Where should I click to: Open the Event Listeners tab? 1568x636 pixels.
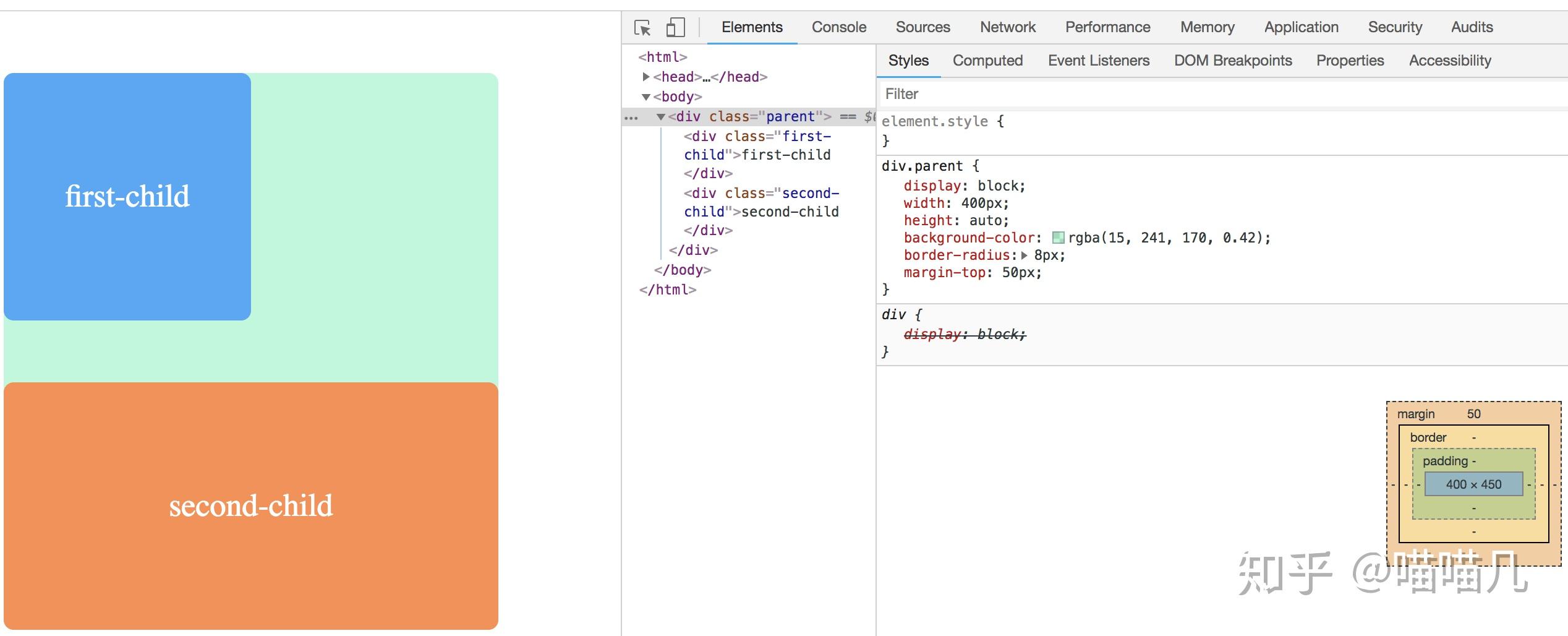pos(1098,61)
